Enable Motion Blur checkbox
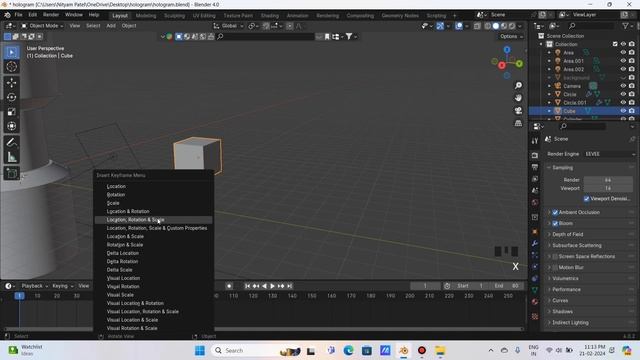The image size is (640, 360). tap(555, 267)
